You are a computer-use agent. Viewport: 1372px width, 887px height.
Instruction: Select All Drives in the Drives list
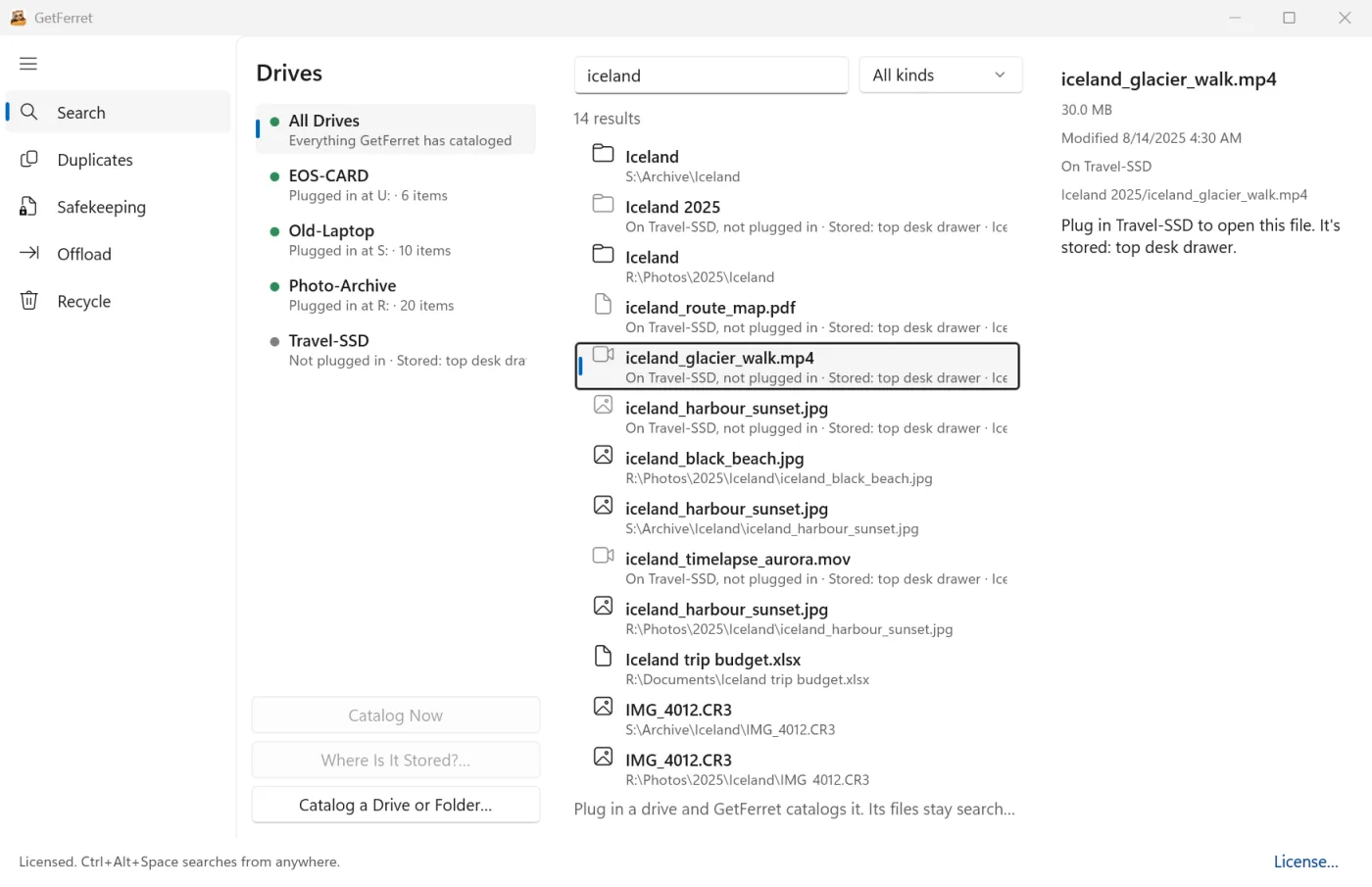[396, 129]
